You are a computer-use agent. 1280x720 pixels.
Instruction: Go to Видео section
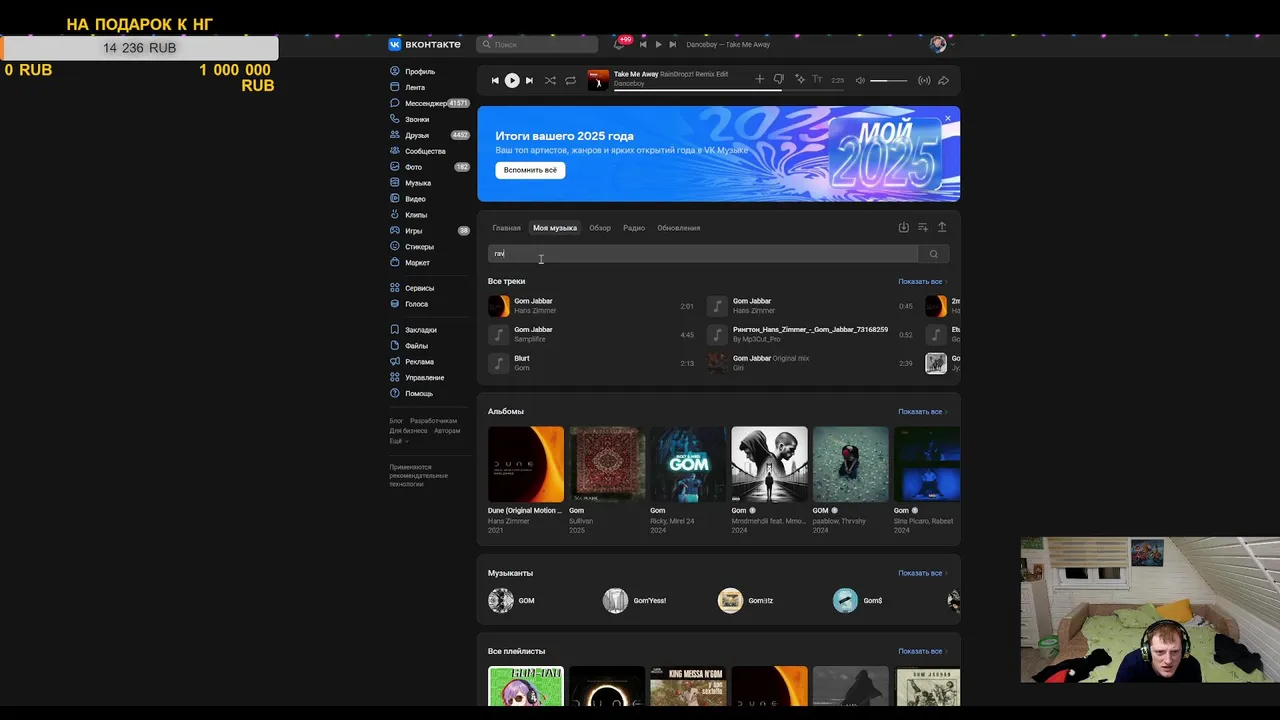point(415,199)
